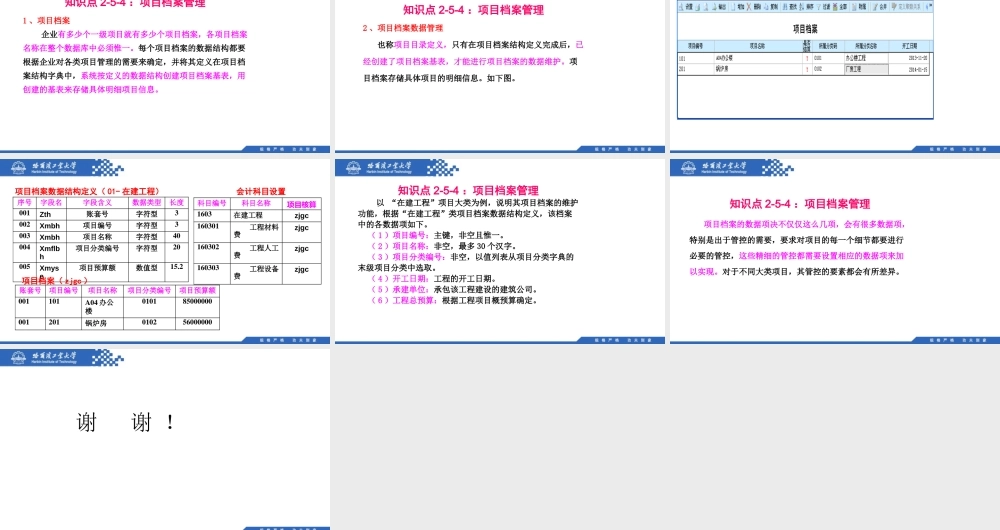Open the slide with the 项目档案 software screenshot
1000x530 pixels.
(835, 76)
